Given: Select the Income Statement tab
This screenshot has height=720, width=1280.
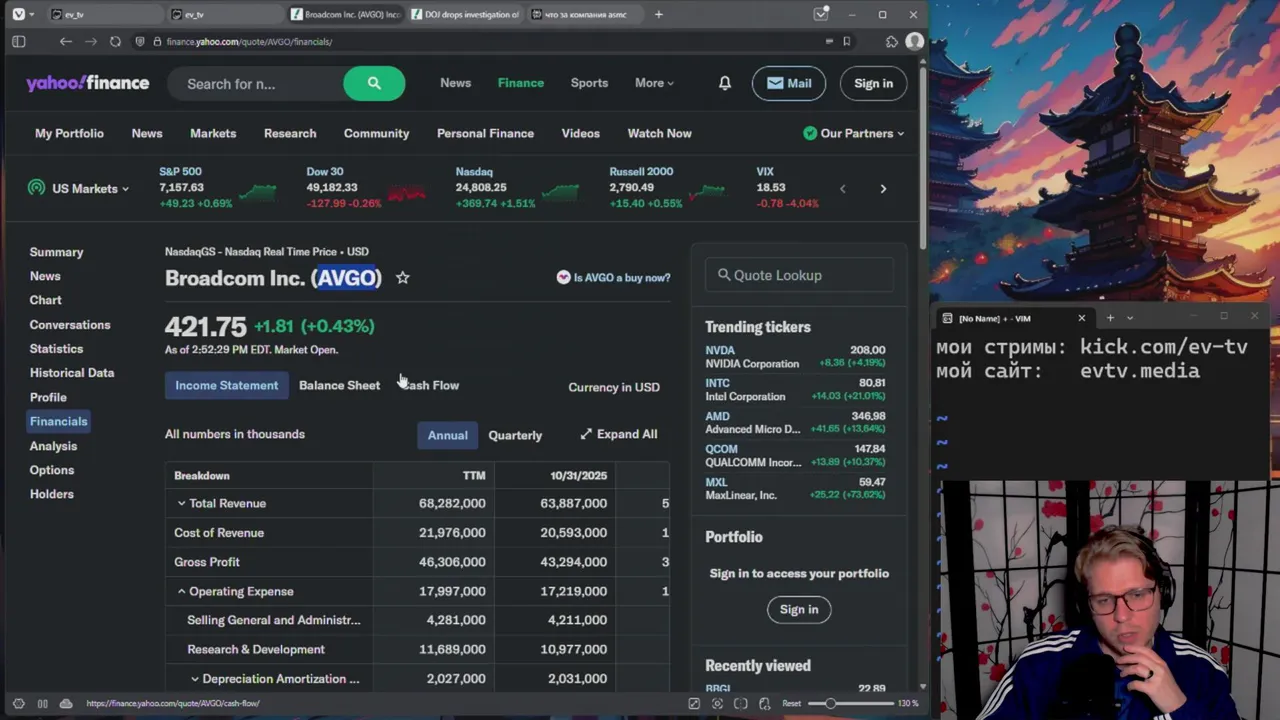Looking at the screenshot, I should point(227,385).
